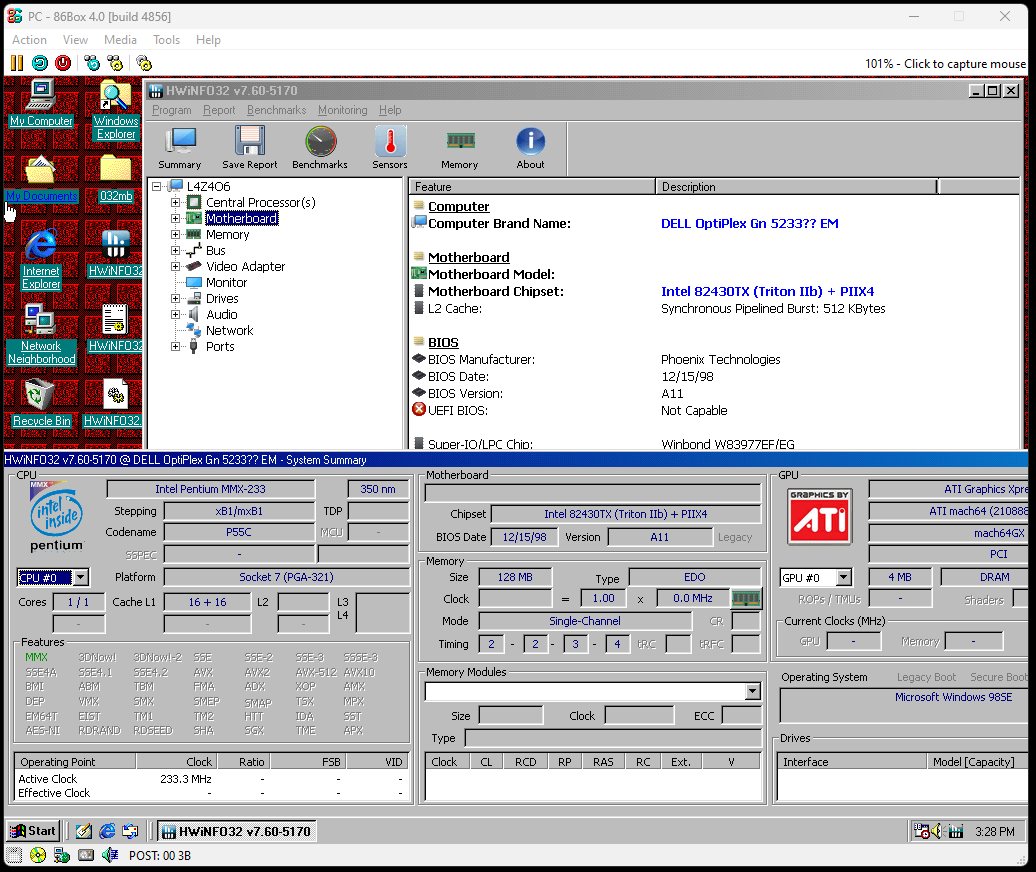Click the sound speaker icon in 86Box status bar

(x=110, y=855)
